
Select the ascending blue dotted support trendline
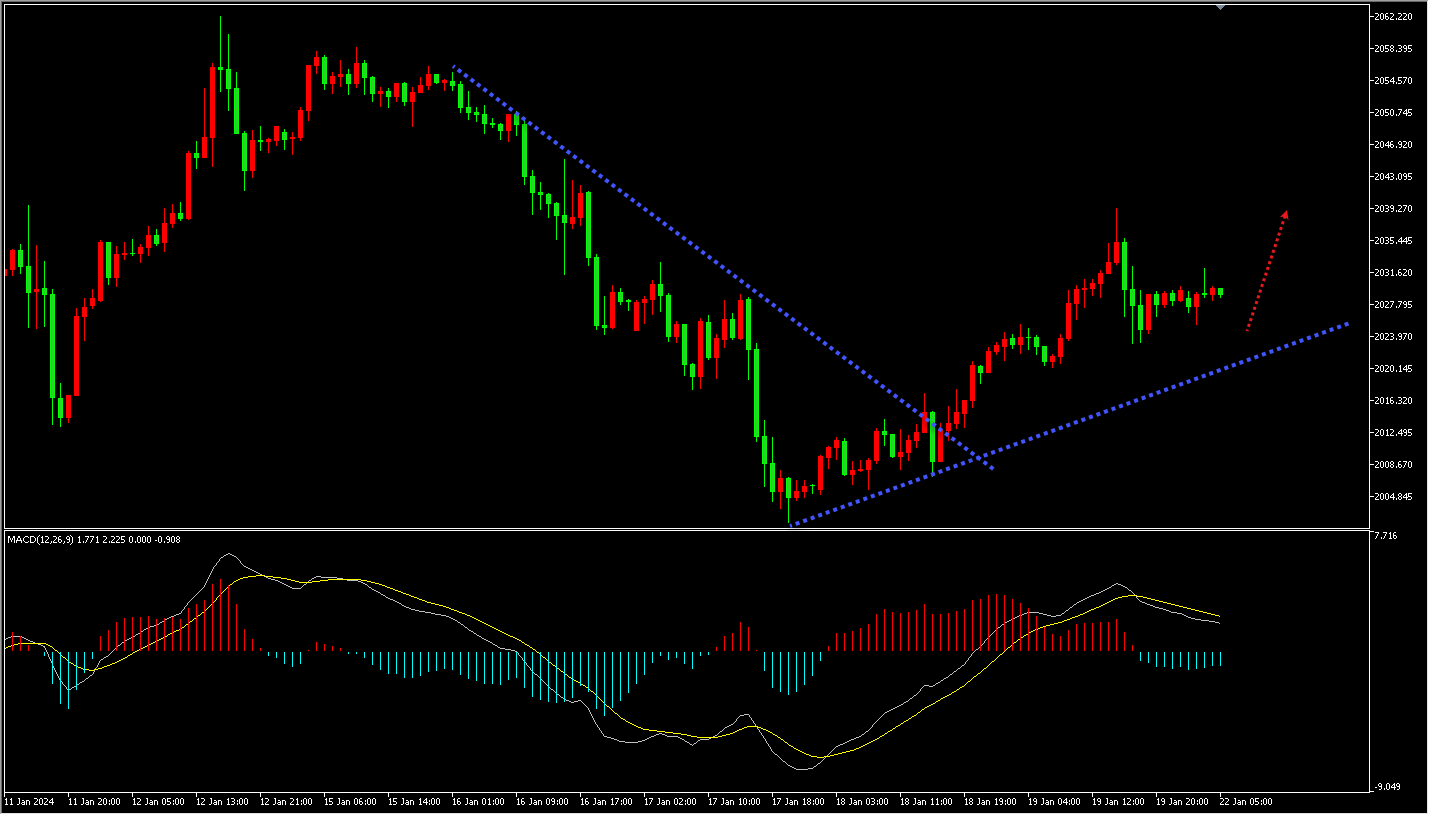(1068, 424)
